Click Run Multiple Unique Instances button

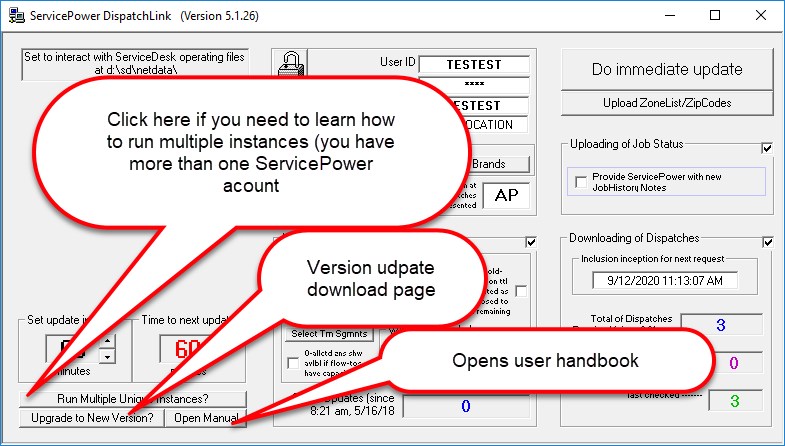pyautogui.click(x=133, y=399)
